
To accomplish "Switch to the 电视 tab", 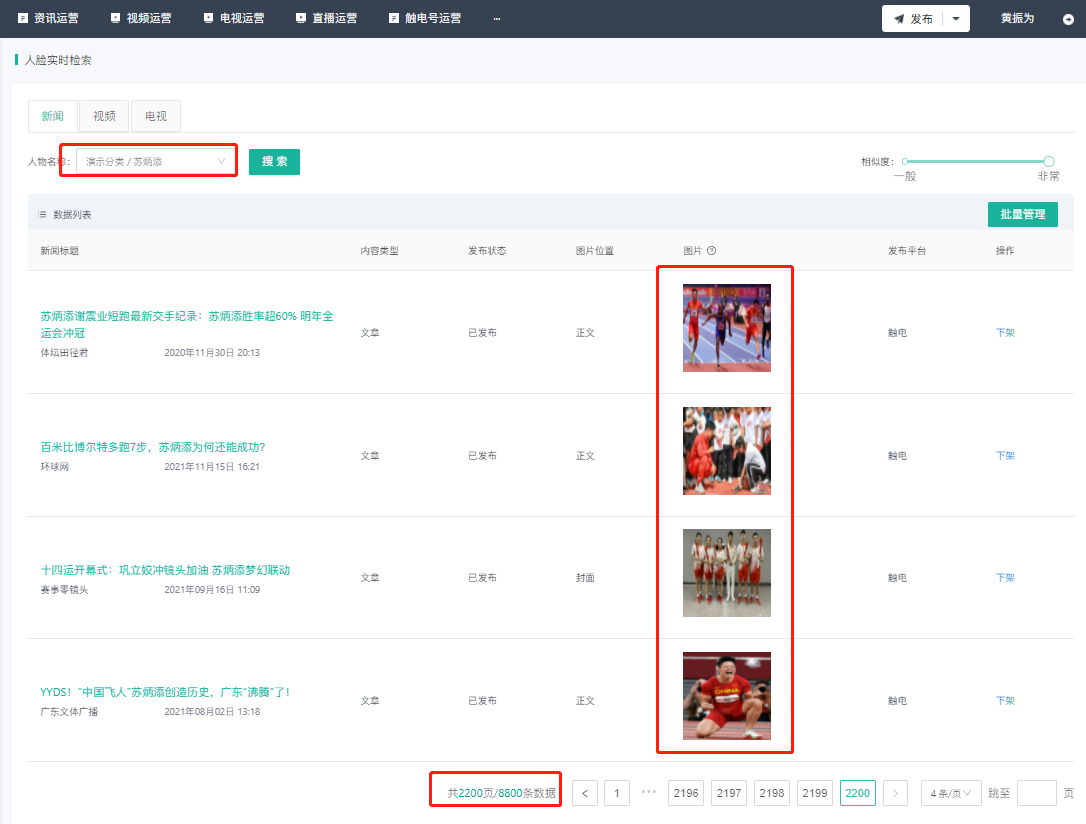I will (x=156, y=116).
